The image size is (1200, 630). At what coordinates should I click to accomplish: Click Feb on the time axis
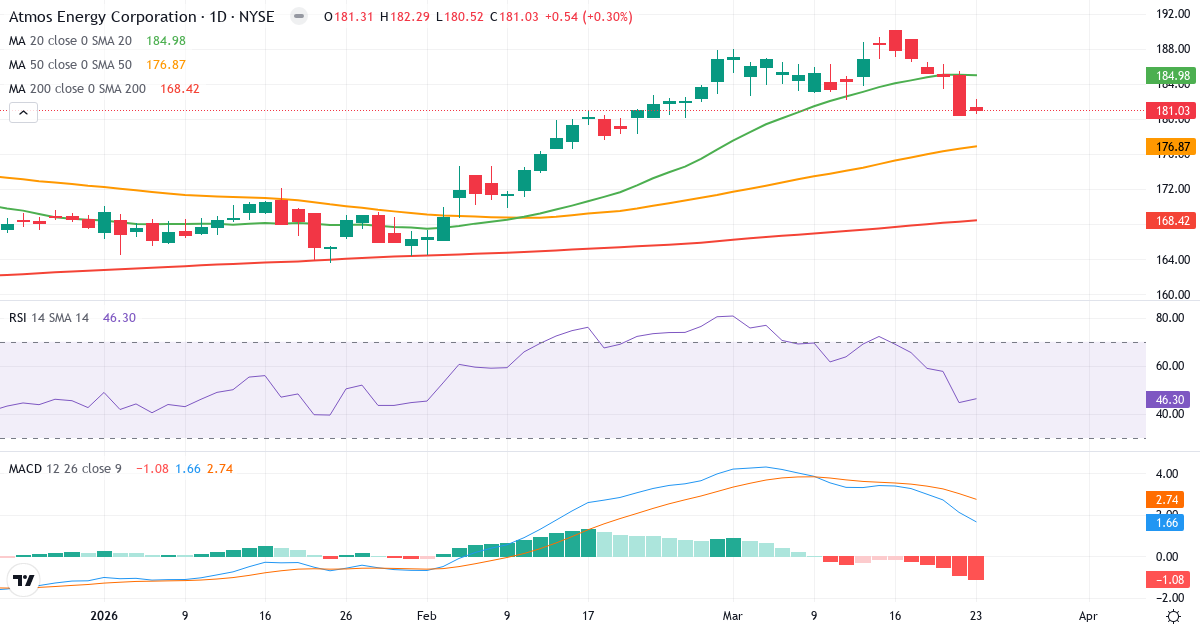426,618
